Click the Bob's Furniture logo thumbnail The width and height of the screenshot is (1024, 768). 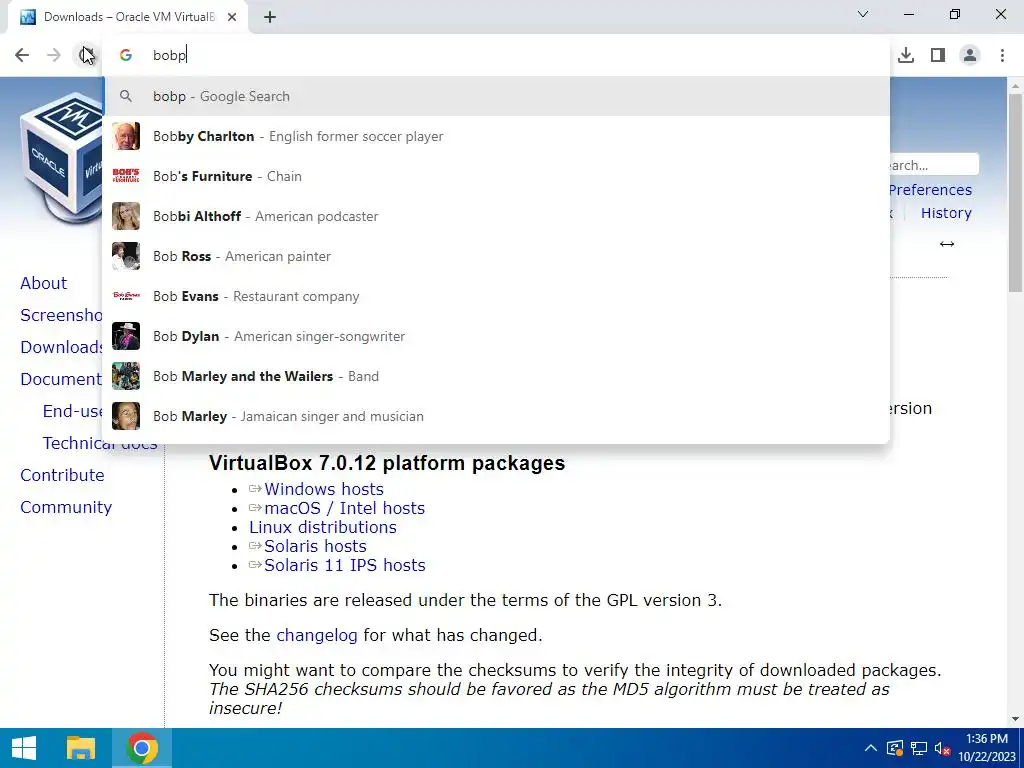point(126,176)
